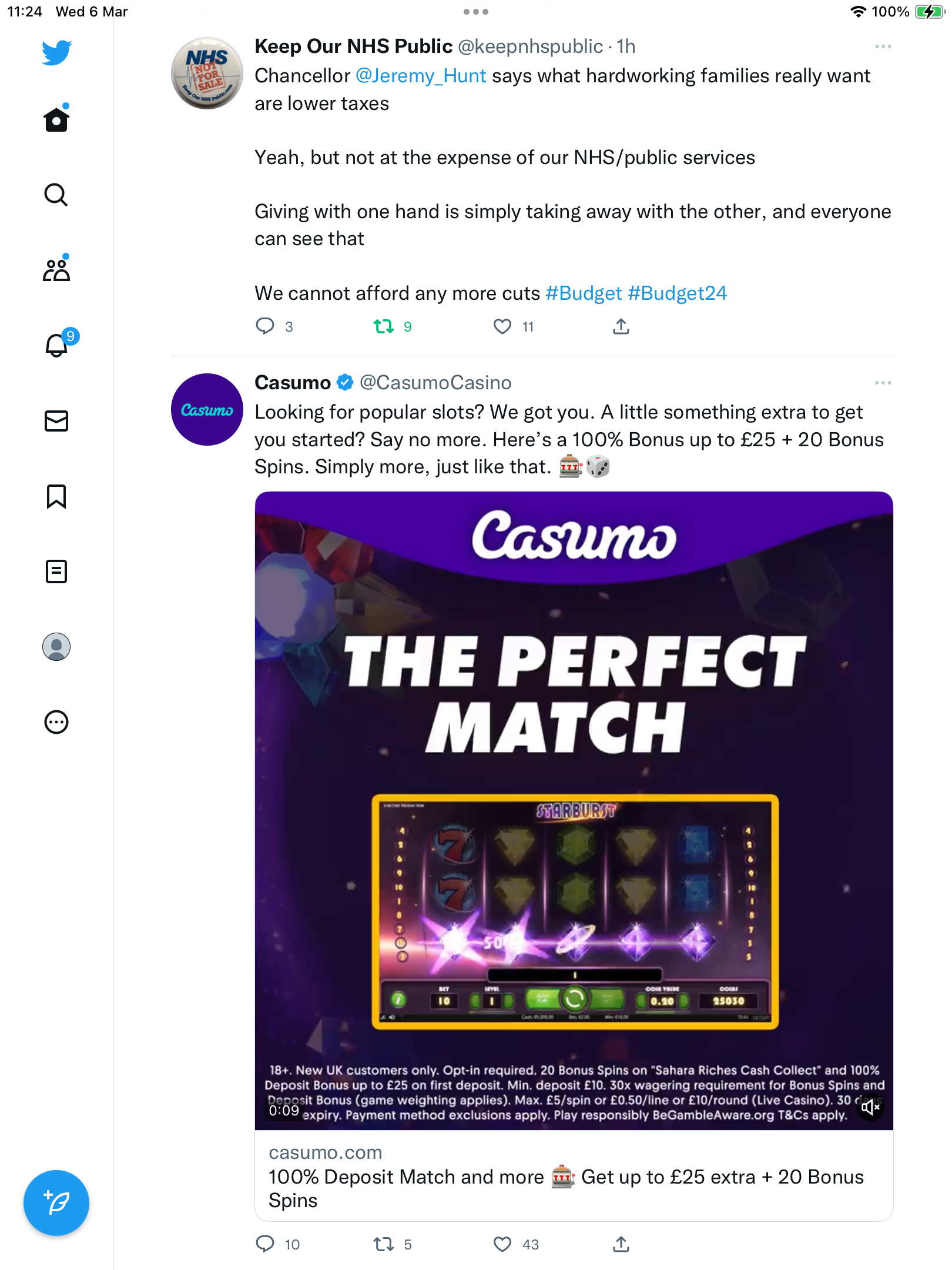Open more options on NHS Public tweet
952x1270 pixels.
pyautogui.click(x=883, y=46)
